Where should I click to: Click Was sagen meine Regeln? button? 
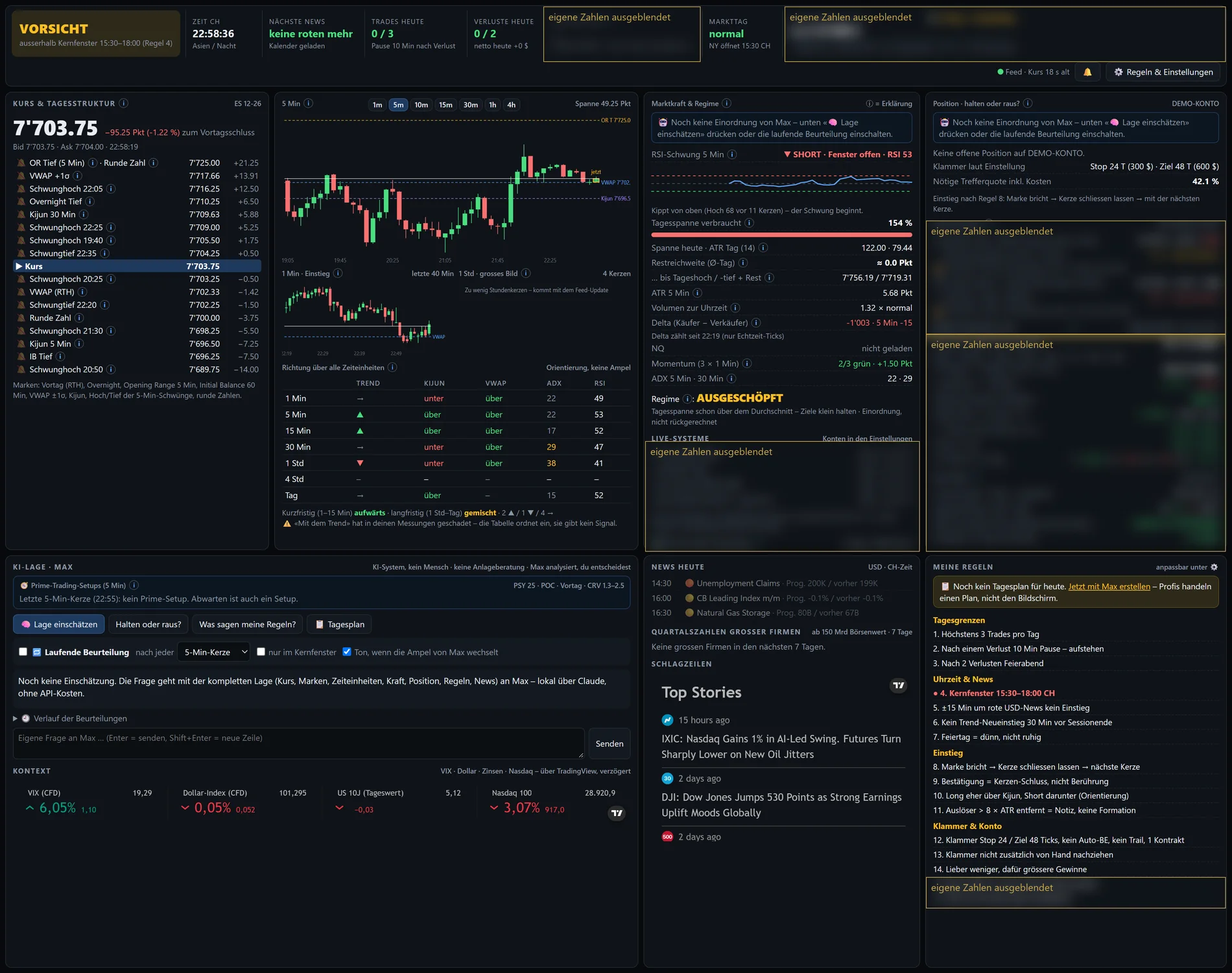tap(248, 625)
